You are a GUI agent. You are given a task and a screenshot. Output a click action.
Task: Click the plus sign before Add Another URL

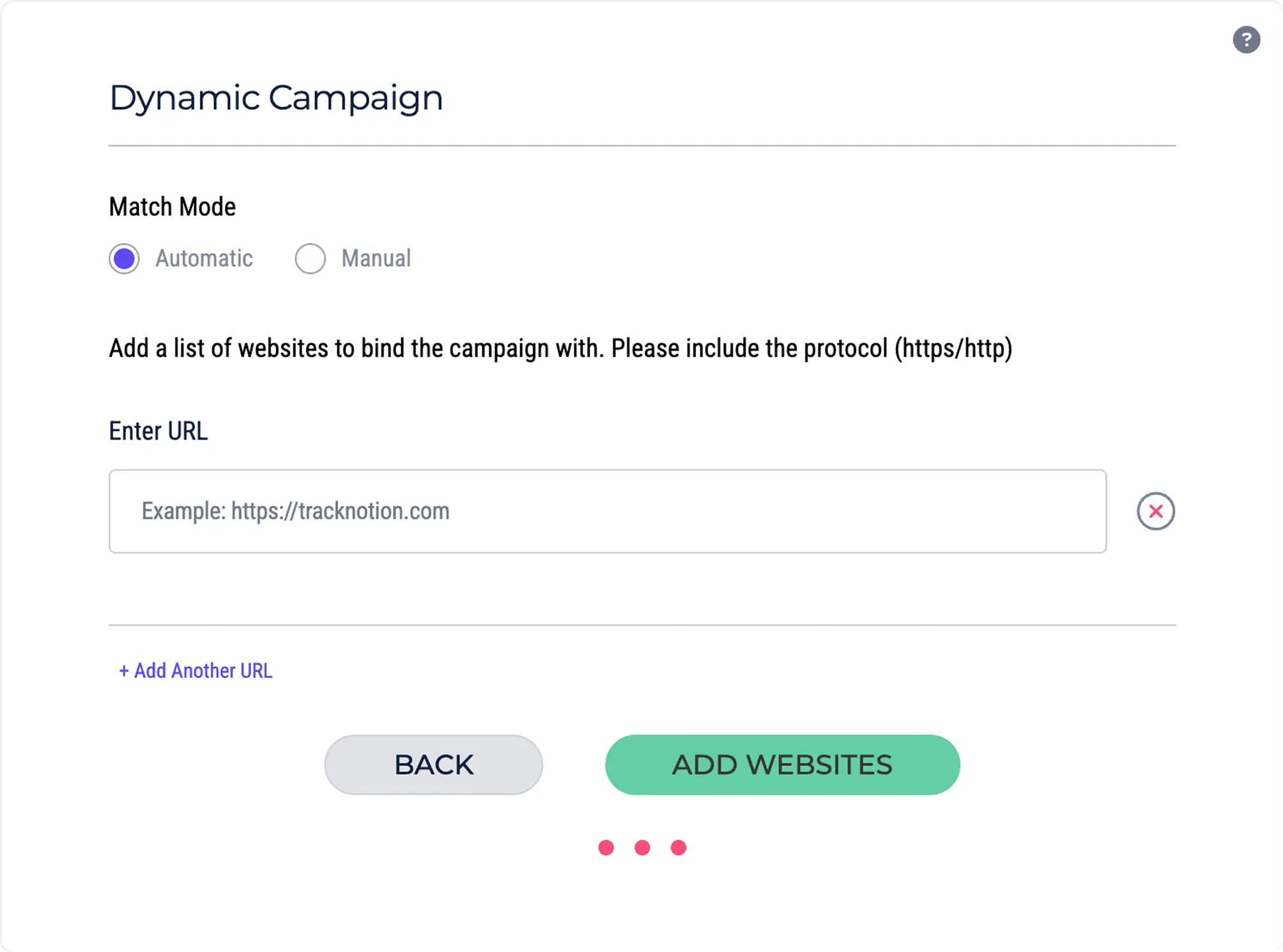[124, 671]
